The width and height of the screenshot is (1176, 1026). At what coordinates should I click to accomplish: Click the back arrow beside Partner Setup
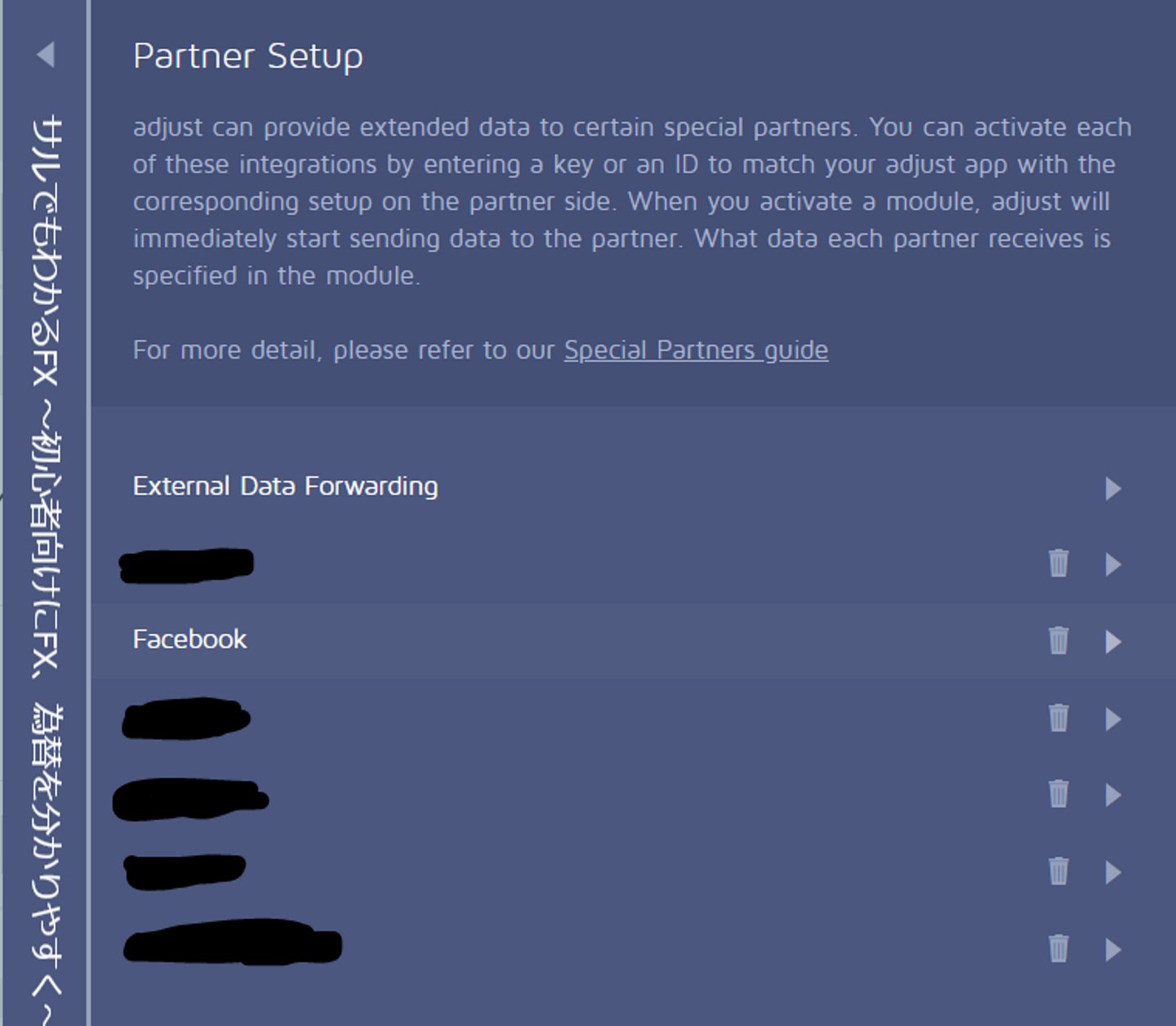pyautogui.click(x=46, y=55)
